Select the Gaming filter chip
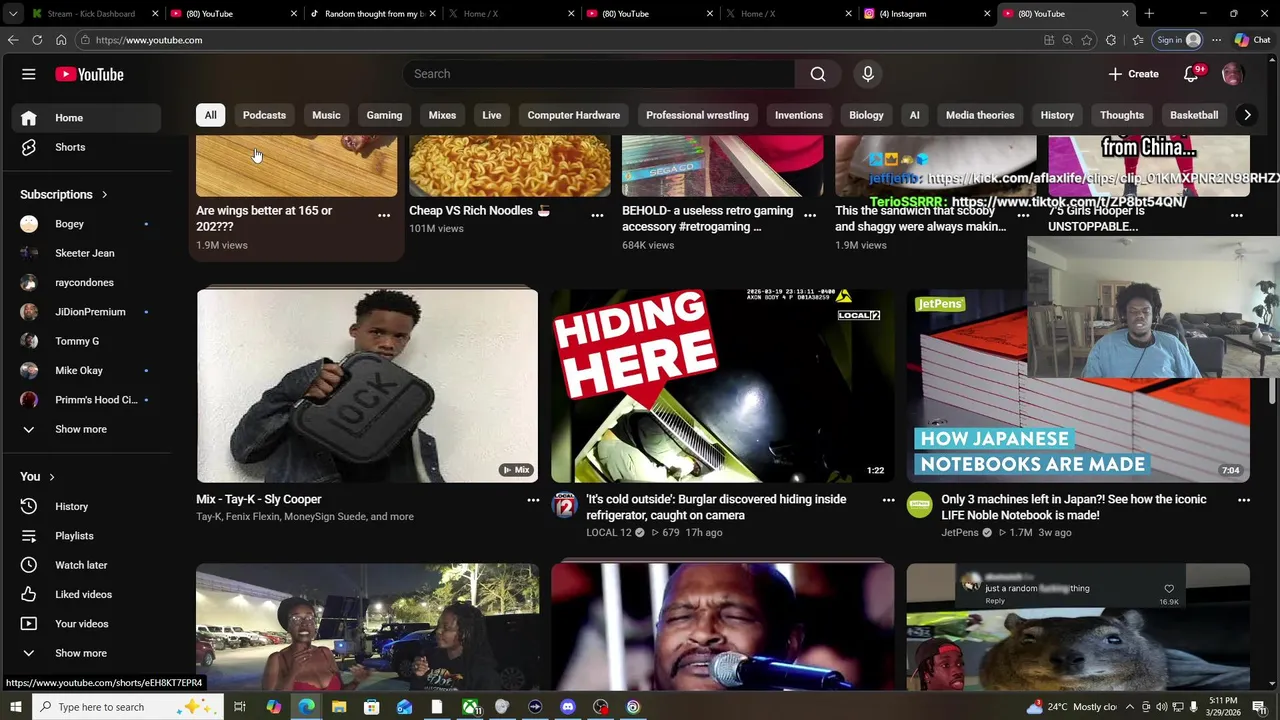Viewport: 1280px width, 720px height. coord(384,115)
